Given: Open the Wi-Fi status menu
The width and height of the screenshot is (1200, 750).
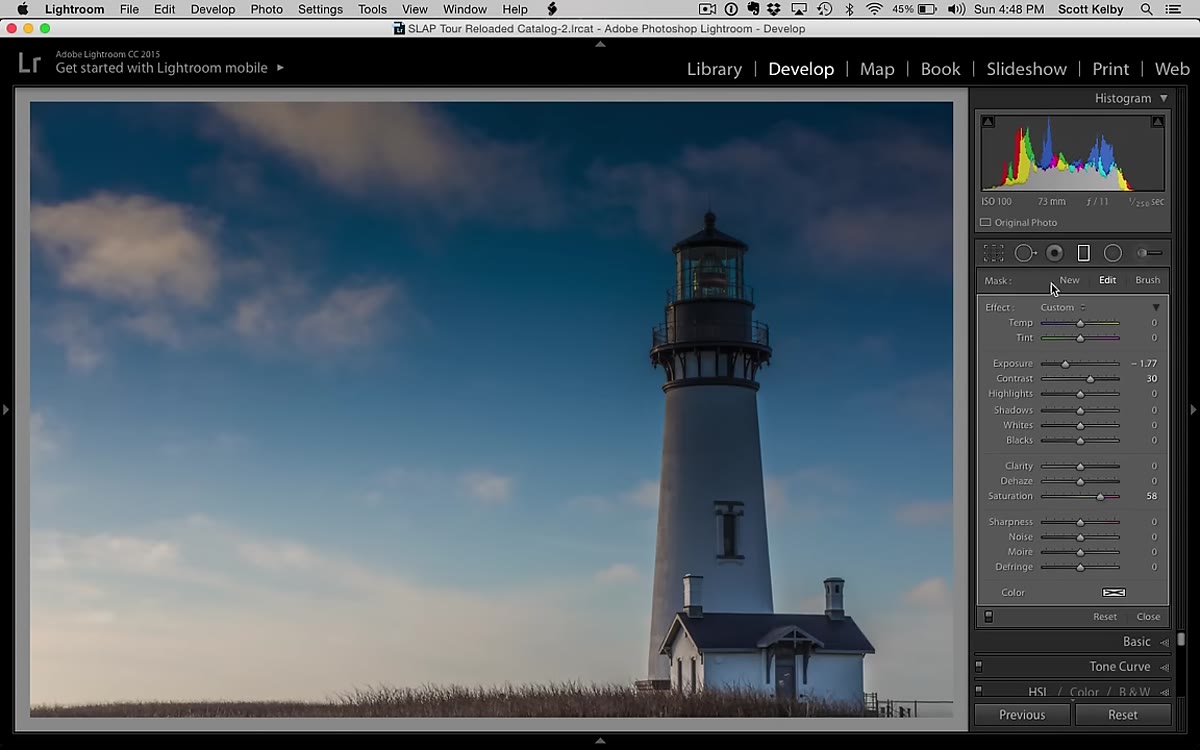Looking at the screenshot, I should (874, 9).
